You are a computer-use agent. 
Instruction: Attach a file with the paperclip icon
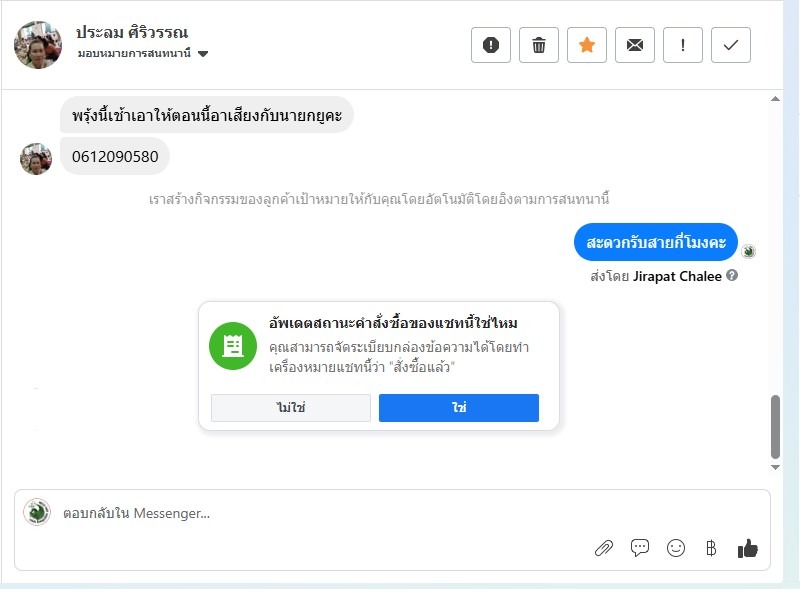(x=604, y=548)
